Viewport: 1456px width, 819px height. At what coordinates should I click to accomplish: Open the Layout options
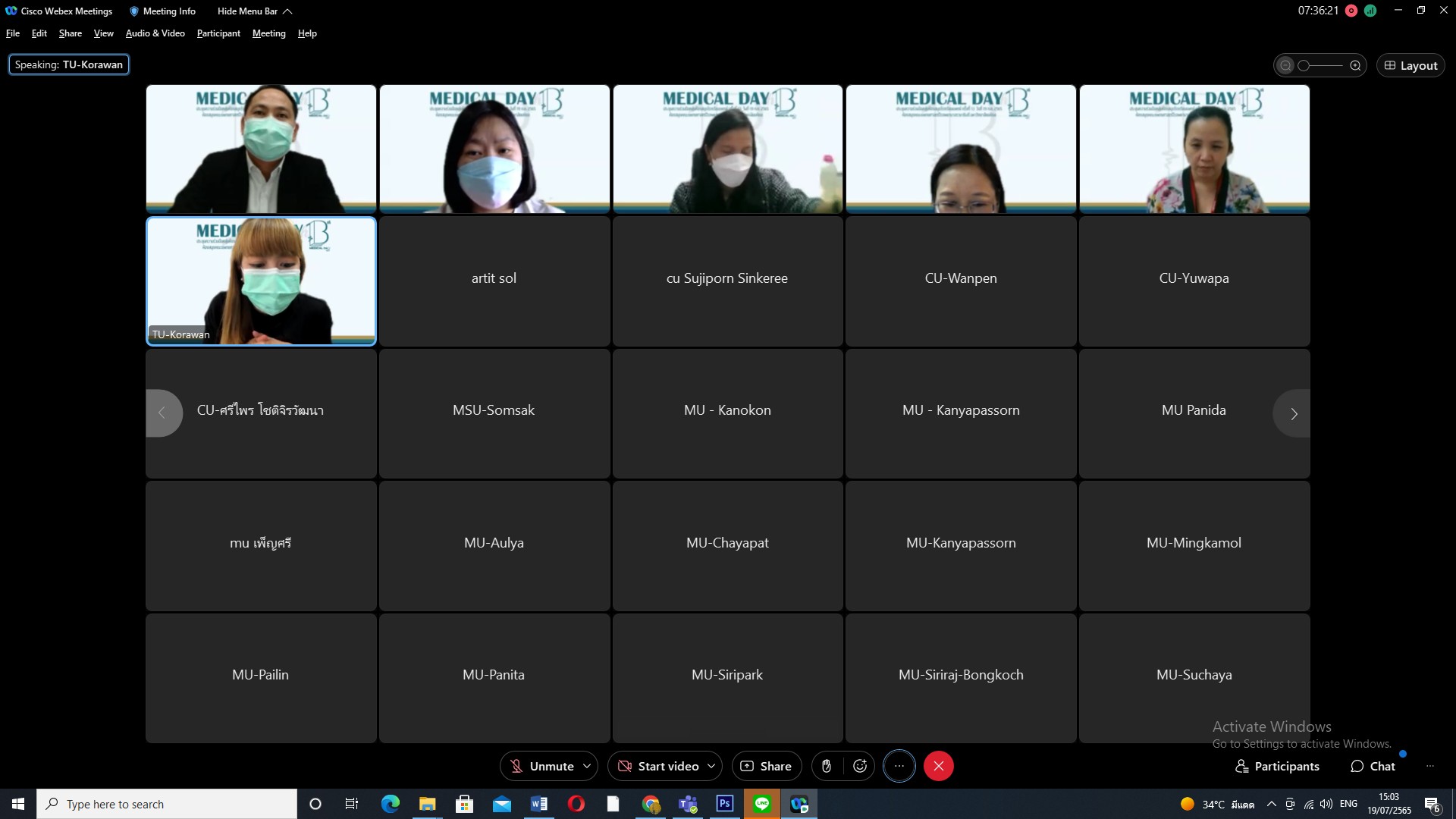1410,65
